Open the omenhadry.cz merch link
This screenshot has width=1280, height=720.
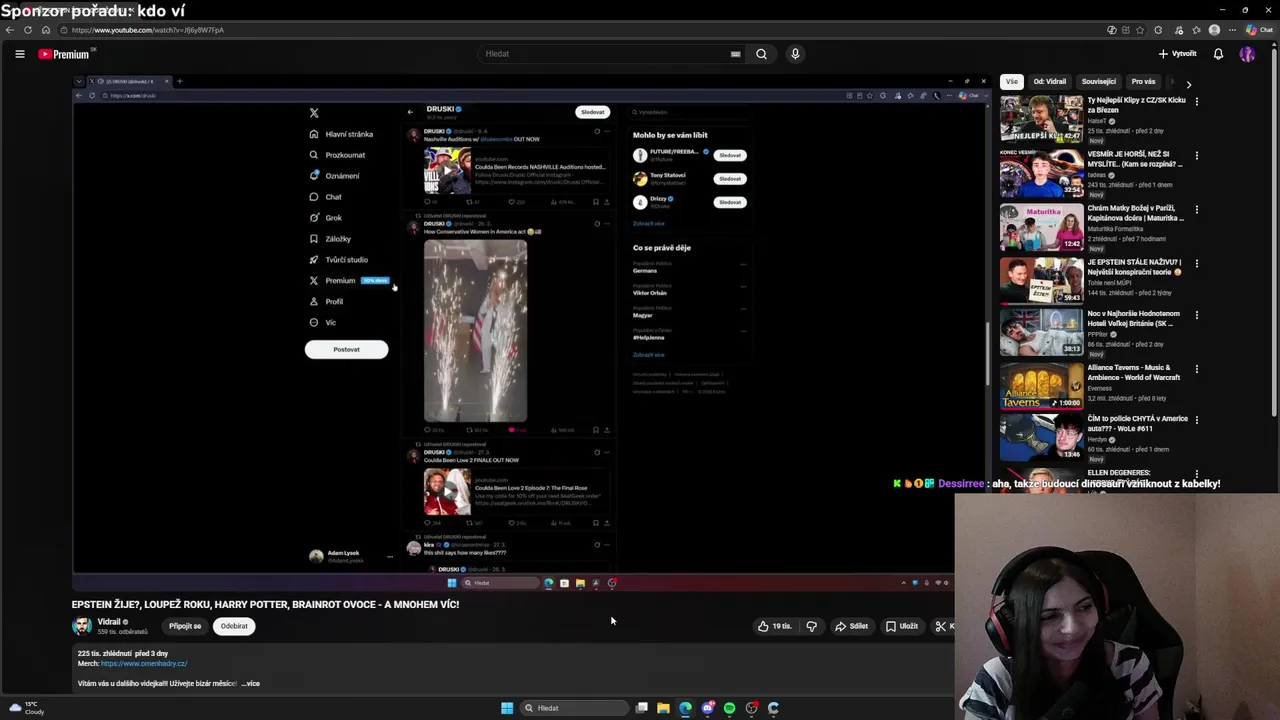click(x=144, y=664)
